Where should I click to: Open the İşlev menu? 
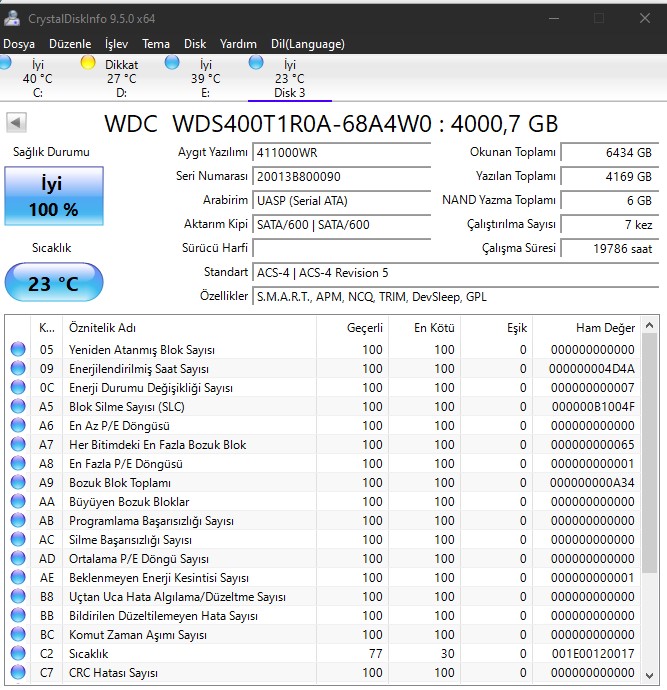point(117,44)
